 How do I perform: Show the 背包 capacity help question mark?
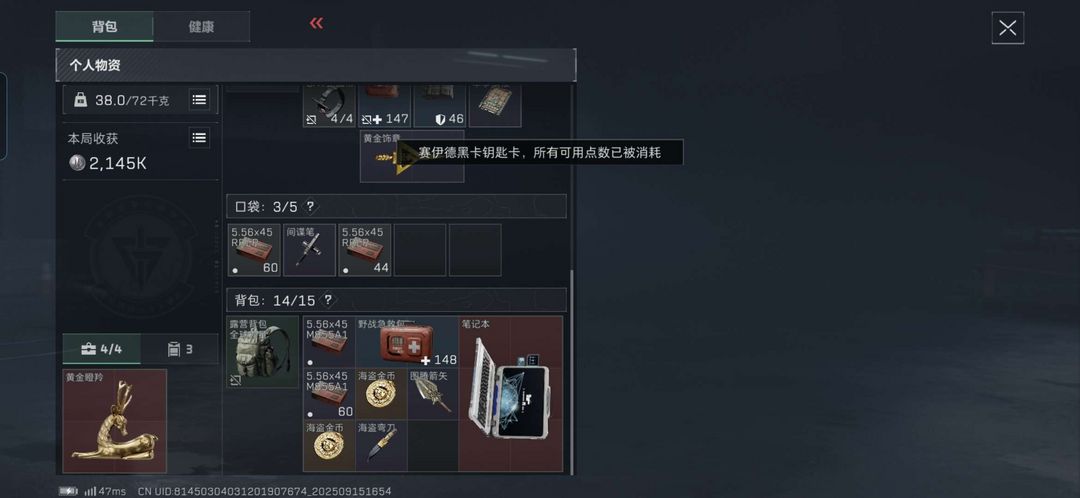328,300
